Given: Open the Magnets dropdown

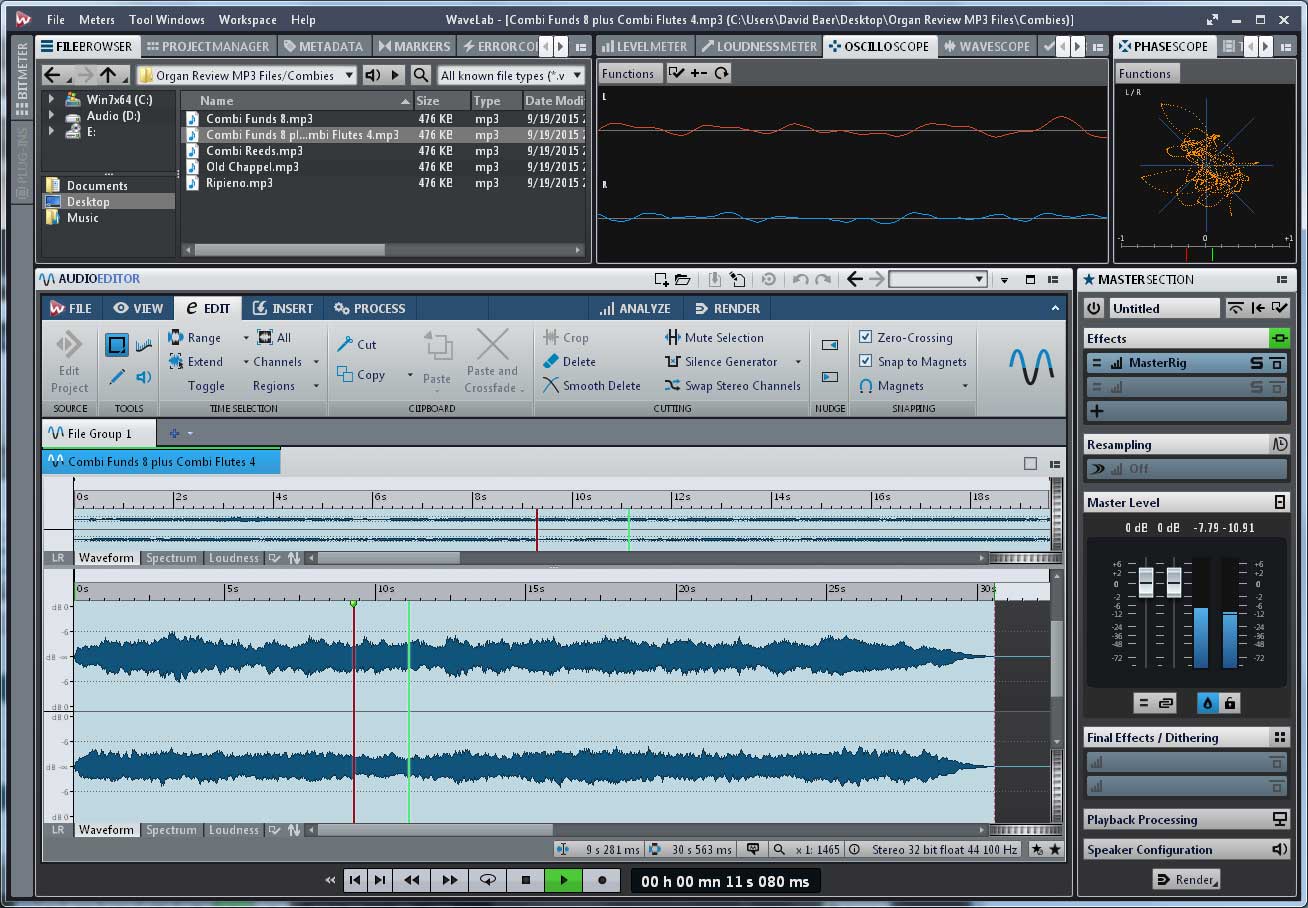Looking at the screenshot, I should coord(965,386).
